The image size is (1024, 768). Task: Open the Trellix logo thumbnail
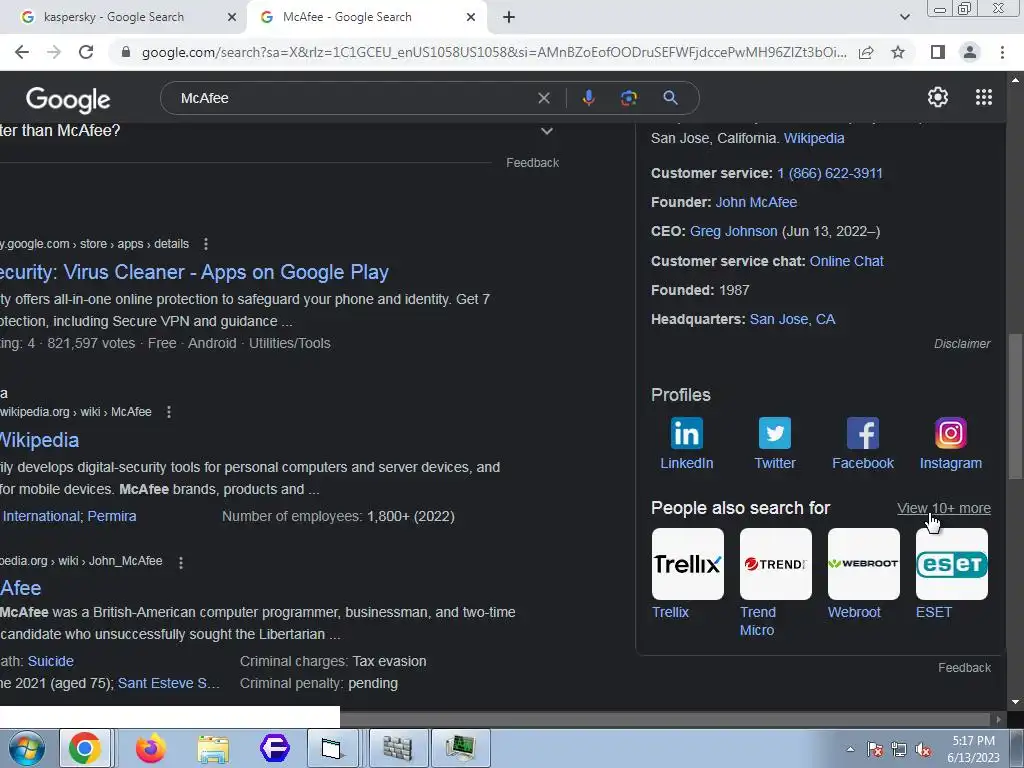coord(688,564)
